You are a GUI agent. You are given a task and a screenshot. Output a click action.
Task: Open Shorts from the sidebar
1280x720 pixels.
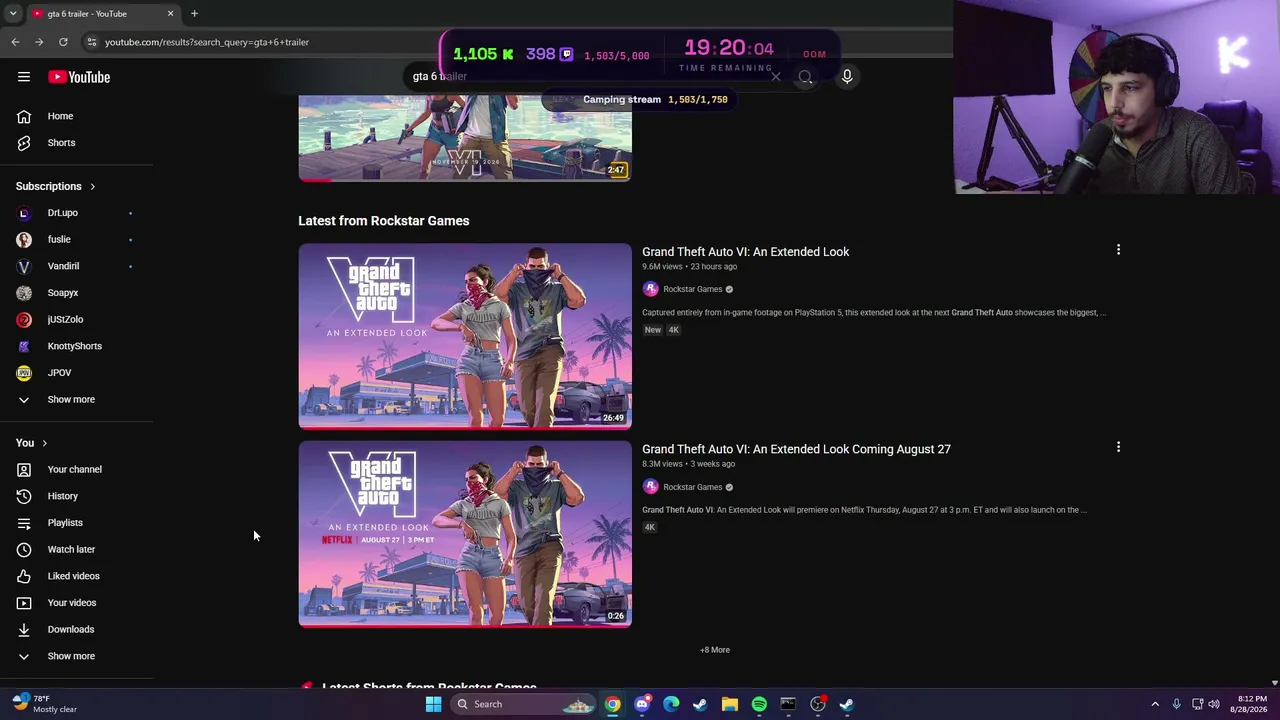point(76,143)
